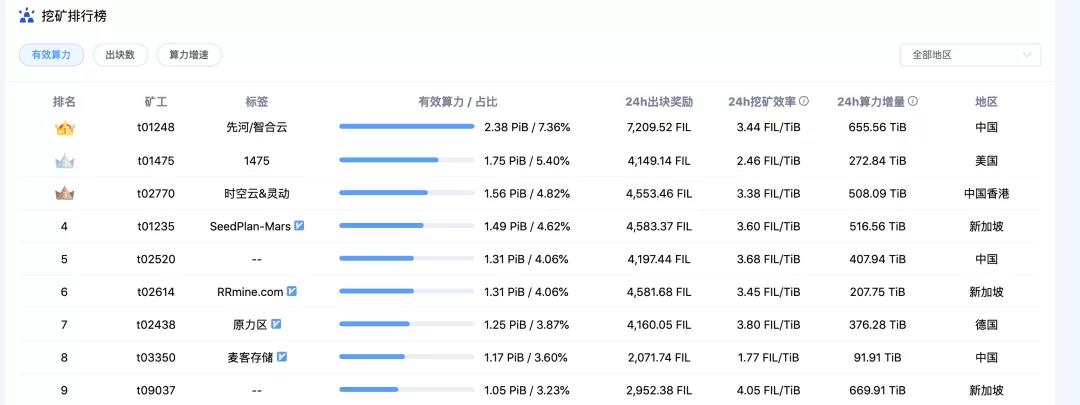
Task: Click the 7,209.52 FIL reward value
Action: 658,127
